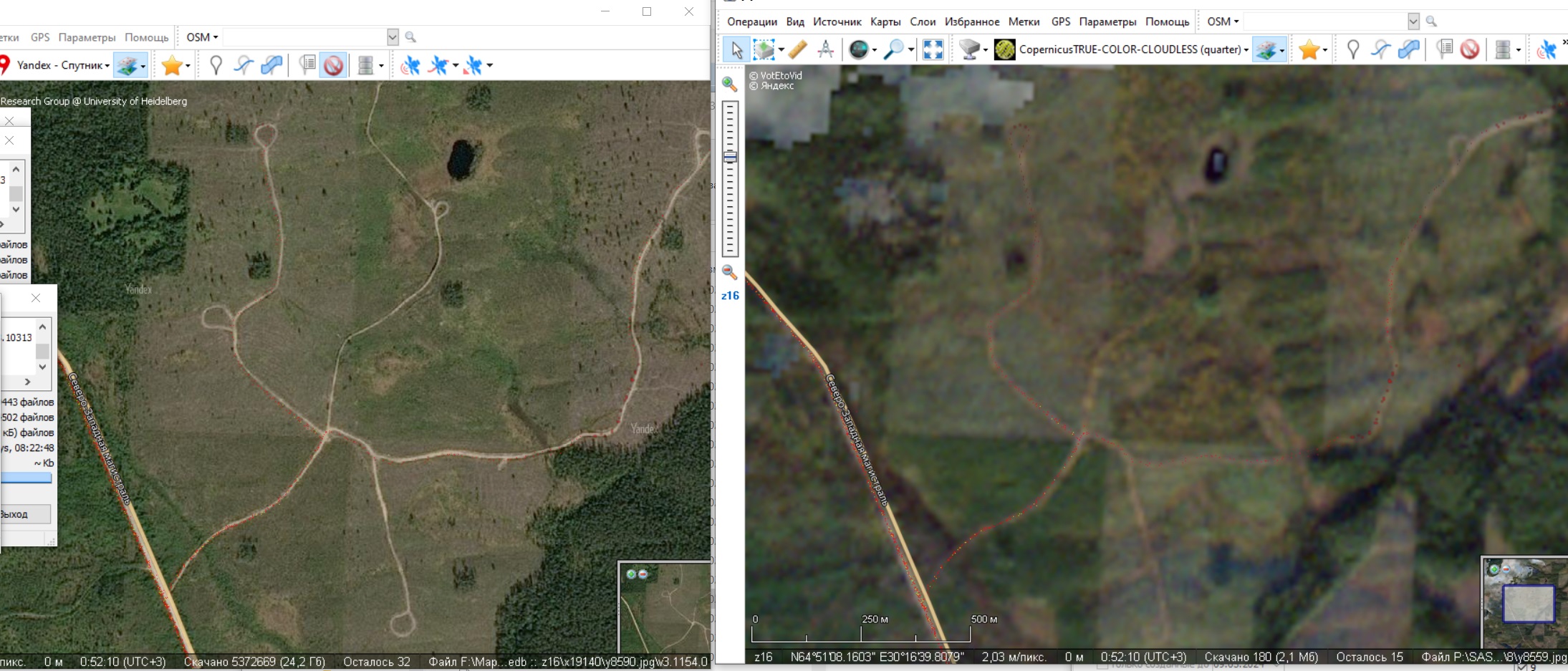Open placemark manager in the Copernicus window
This screenshot has height=671, width=1568.
pos(1444,49)
